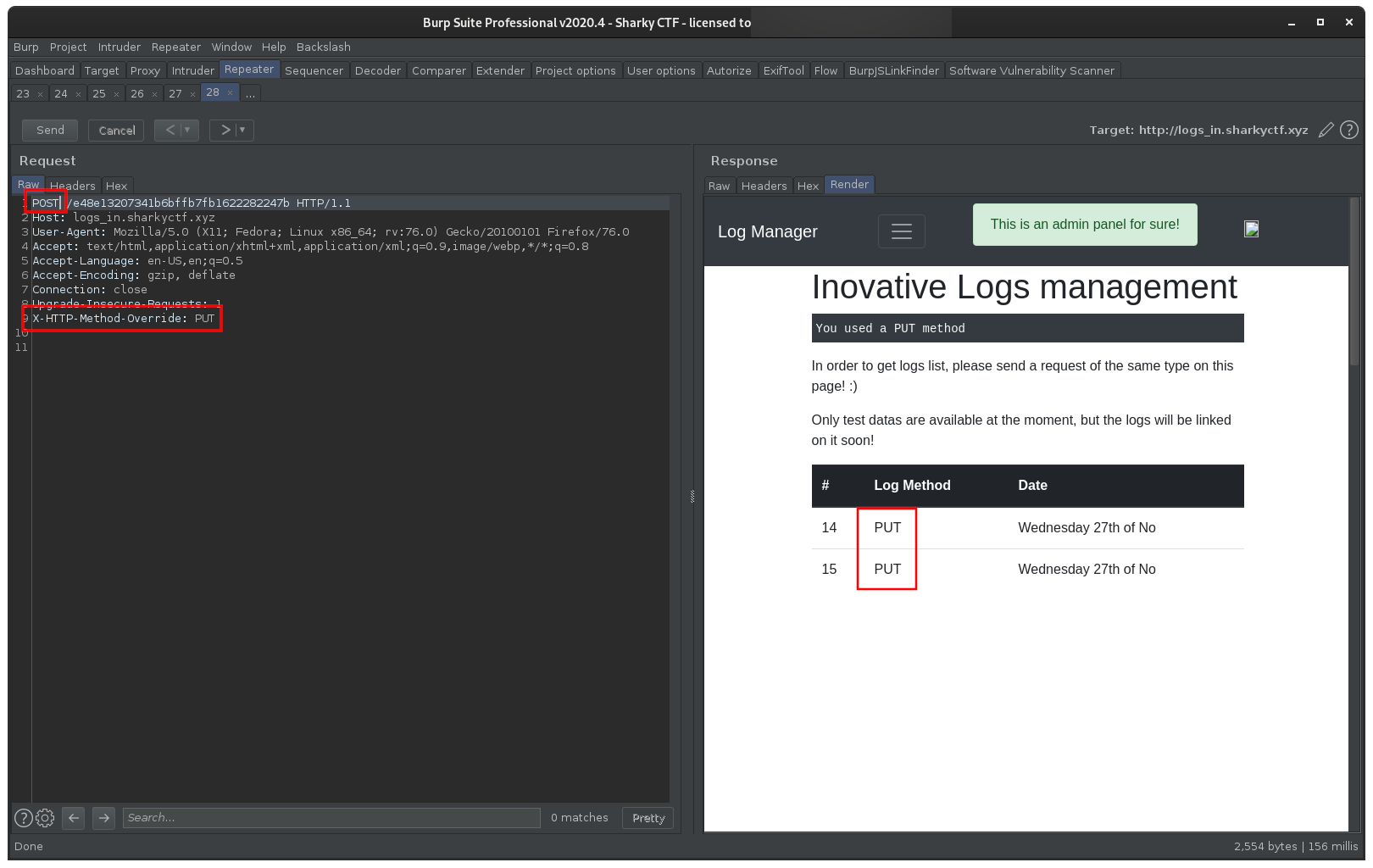Image resolution: width=1373 pixels, height=868 pixels.
Task: Open more repeater tabs with ellipsis
Action: (x=250, y=94)
